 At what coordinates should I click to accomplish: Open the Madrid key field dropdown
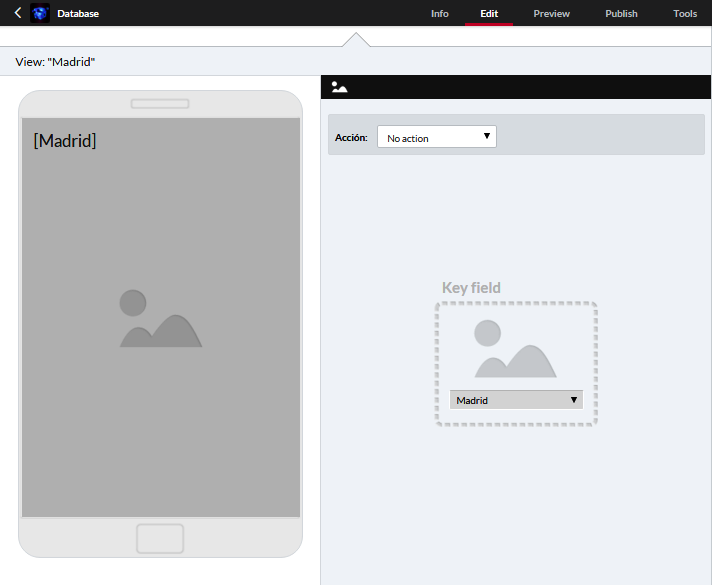tap(516, 400)
